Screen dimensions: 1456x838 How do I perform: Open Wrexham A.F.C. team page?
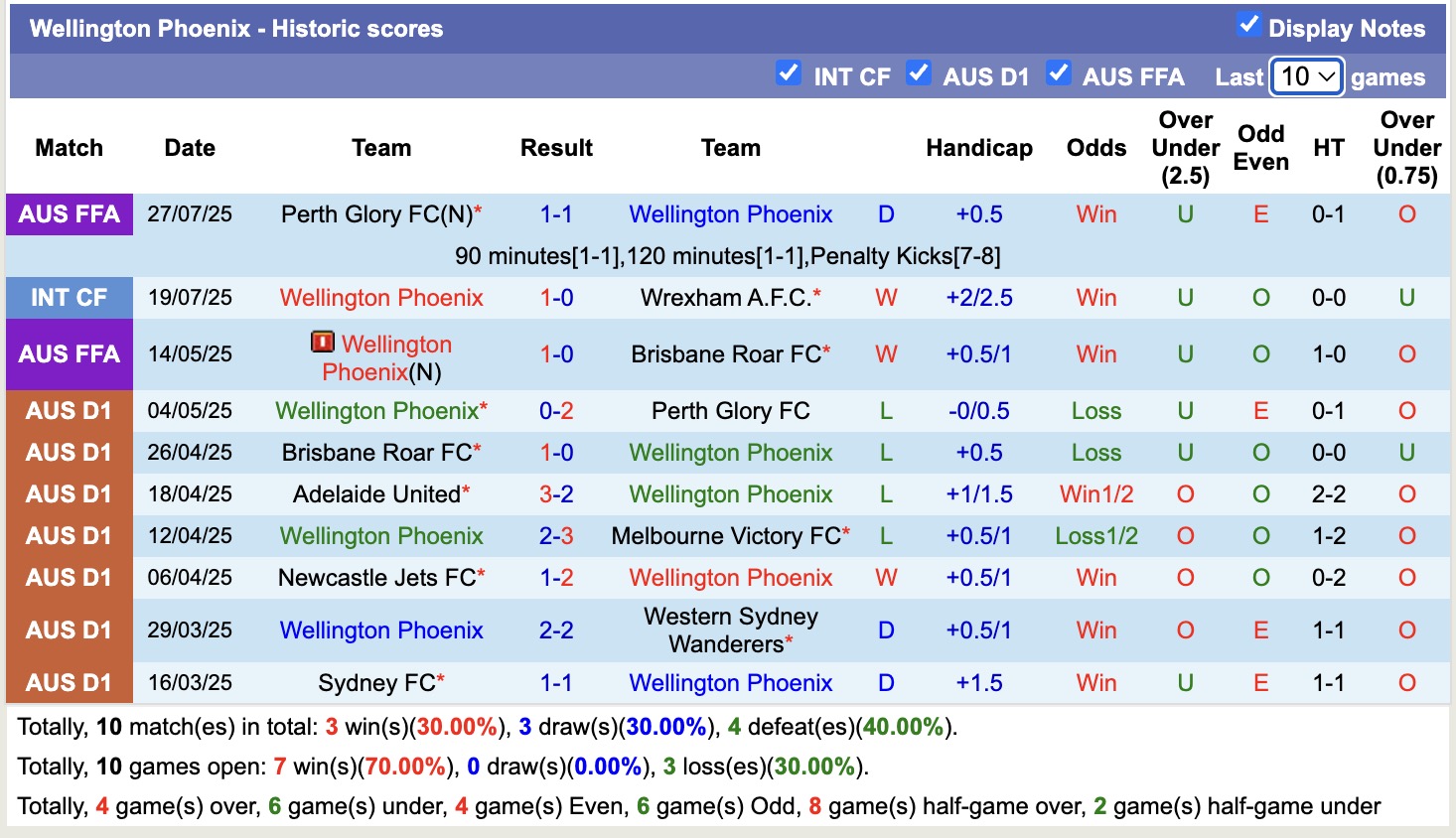[724, 297]
